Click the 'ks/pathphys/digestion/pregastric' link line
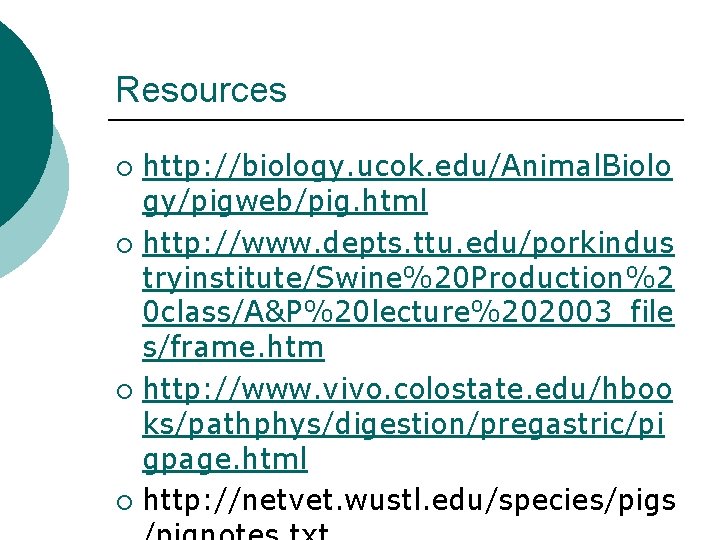 (x=403, y=424)
